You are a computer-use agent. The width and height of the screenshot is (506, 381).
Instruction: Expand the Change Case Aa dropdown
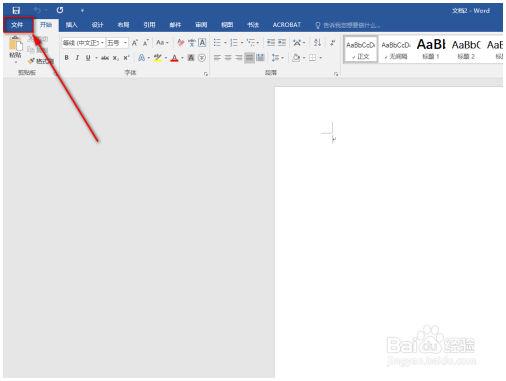click(162, 43)
